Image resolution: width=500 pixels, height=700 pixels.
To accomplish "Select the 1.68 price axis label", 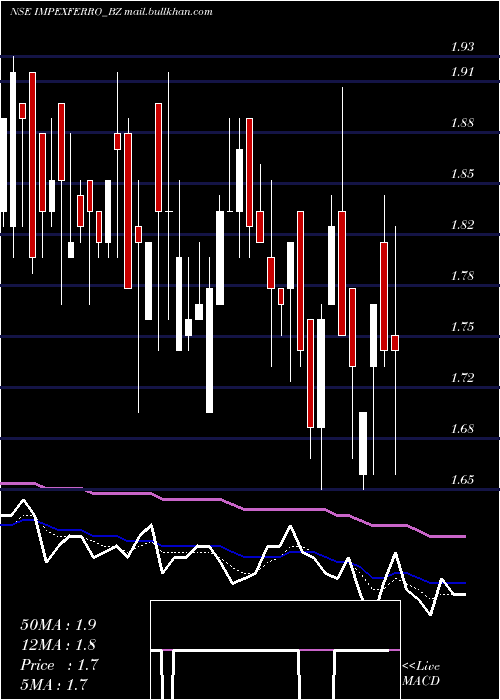I will pyautogui.click(x=462, y=429).
